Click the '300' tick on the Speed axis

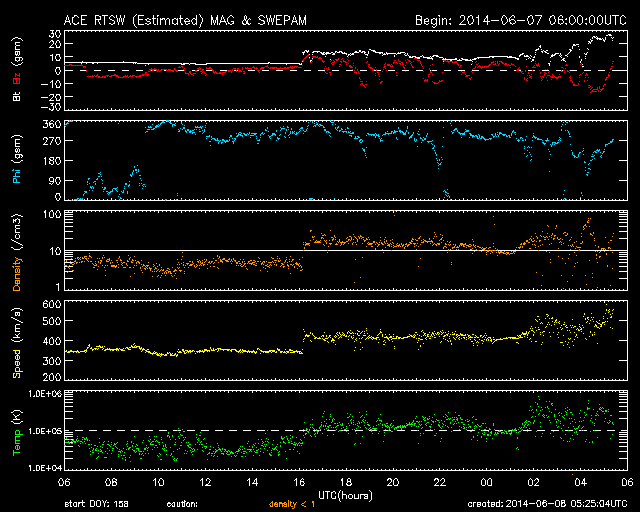(x=52, y=361)
